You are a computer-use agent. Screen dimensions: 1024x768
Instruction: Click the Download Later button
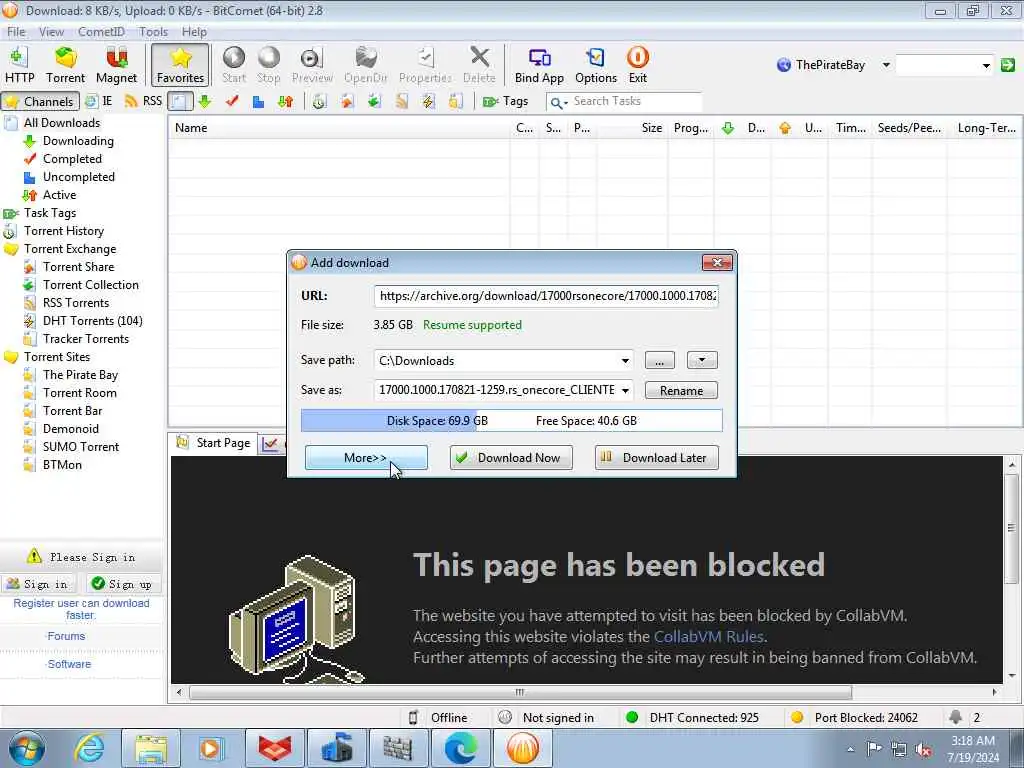(656, 458)
